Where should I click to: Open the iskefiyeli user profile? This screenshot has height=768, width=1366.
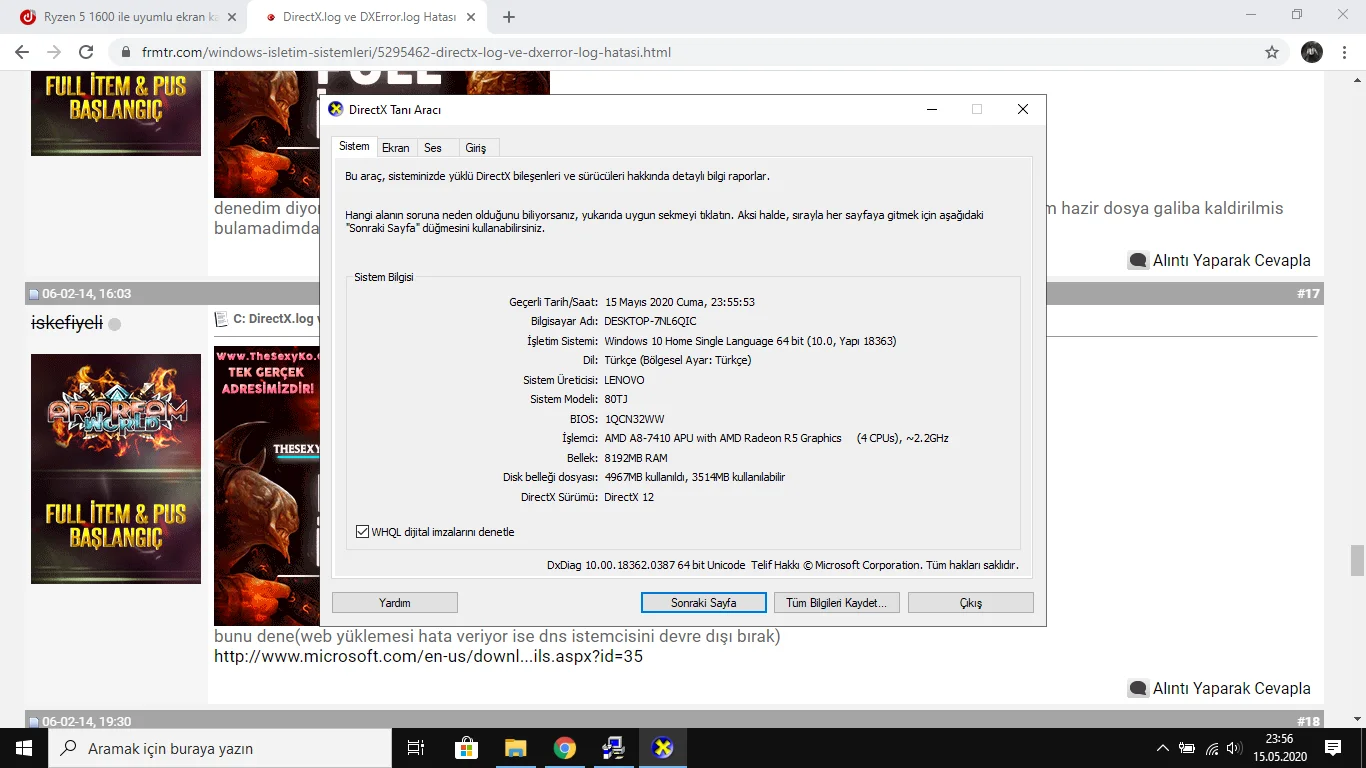pyautogui.click(x=67, y=324)
